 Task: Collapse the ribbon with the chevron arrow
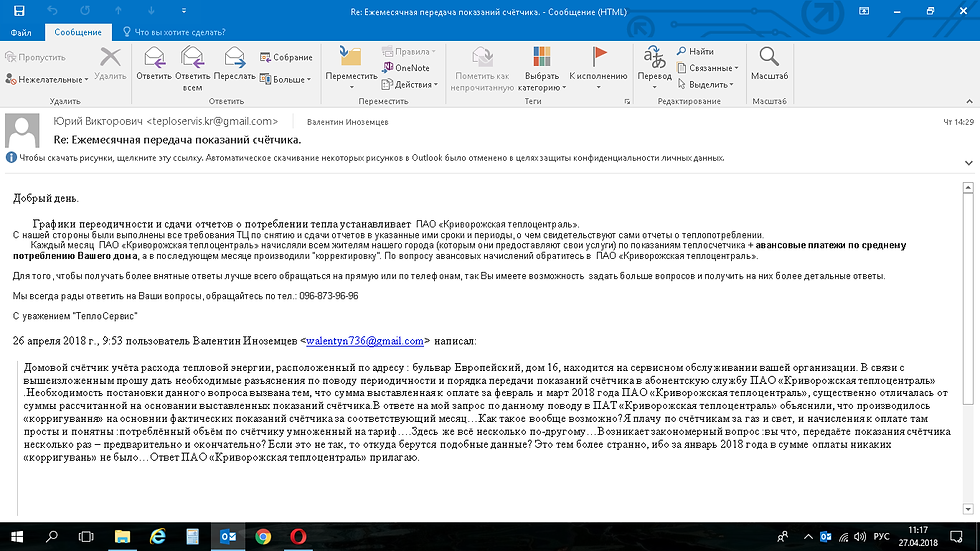[x=969, y=101]
